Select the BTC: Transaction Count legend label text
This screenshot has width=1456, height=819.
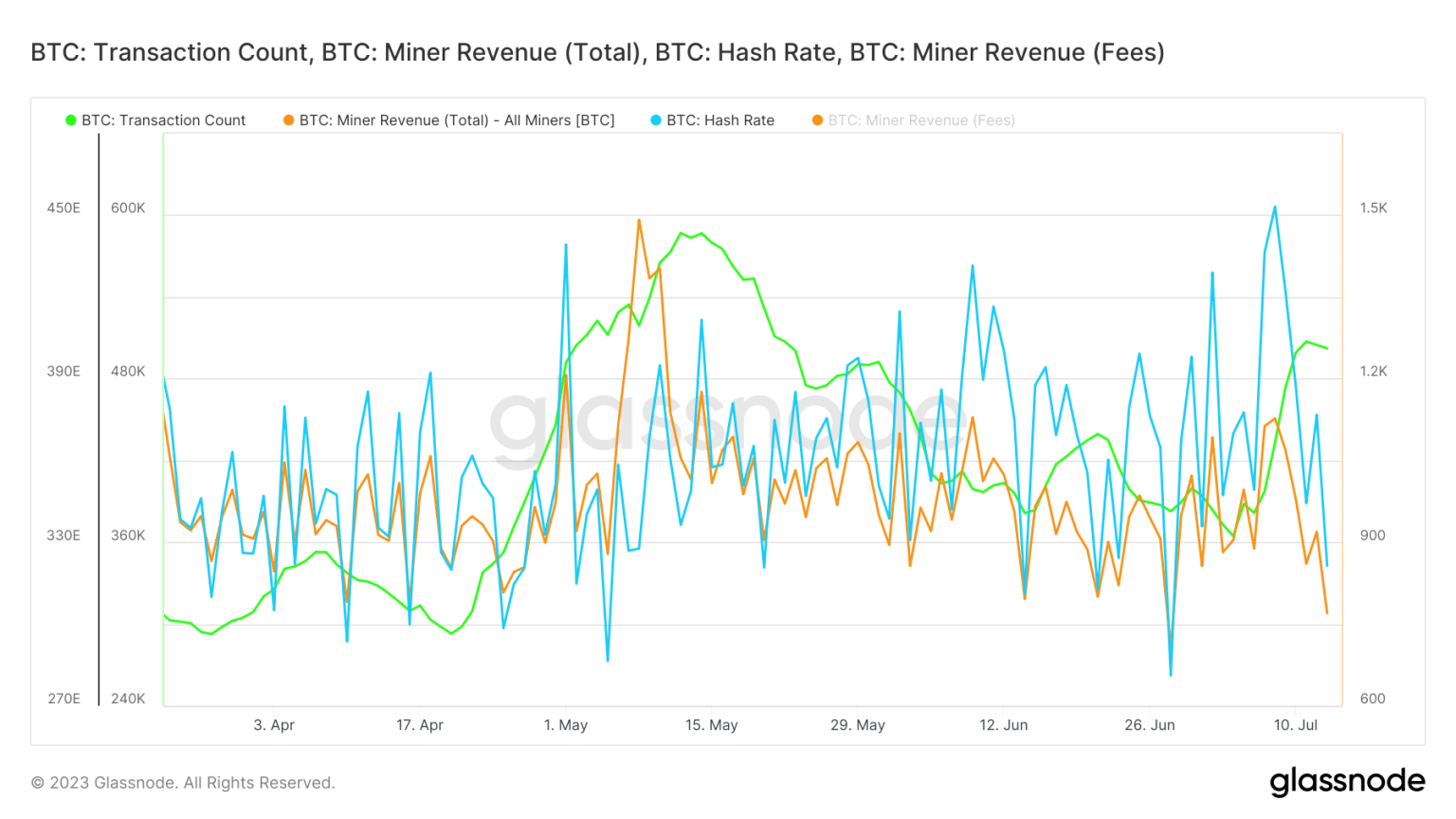click(x=162, y=120)
